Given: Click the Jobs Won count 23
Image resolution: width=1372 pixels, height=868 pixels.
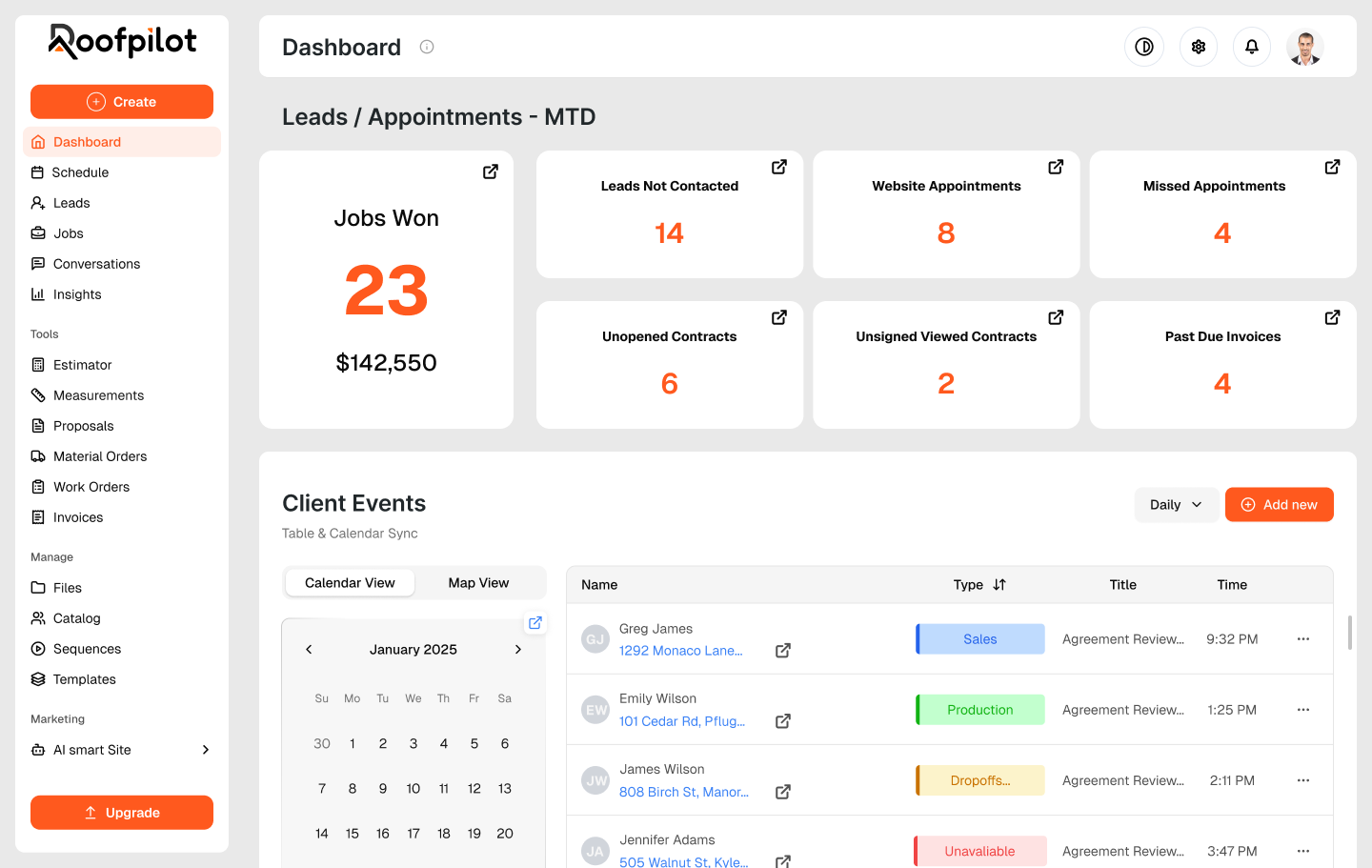Looking at the screenshot, I should click(x=386, y=291).
